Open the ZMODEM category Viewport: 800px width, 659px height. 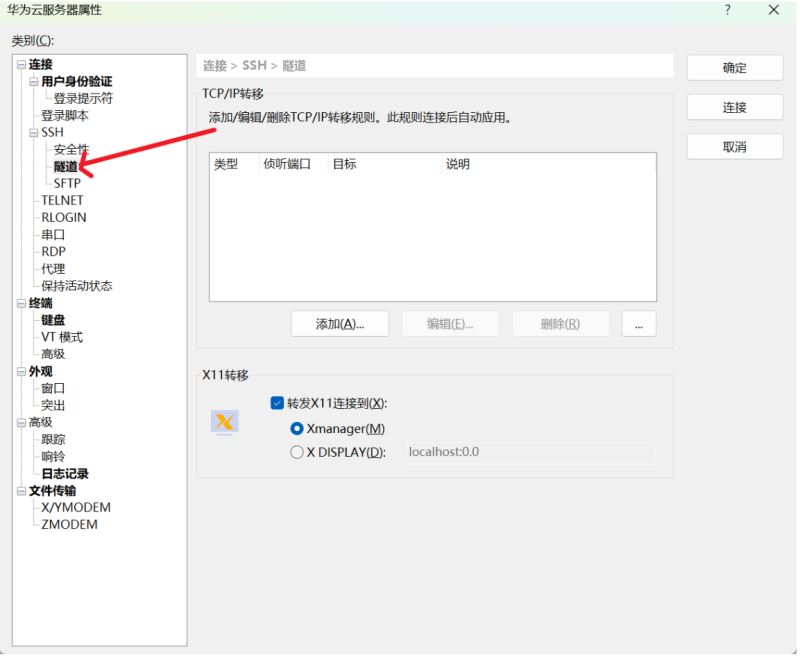[69, 524]
